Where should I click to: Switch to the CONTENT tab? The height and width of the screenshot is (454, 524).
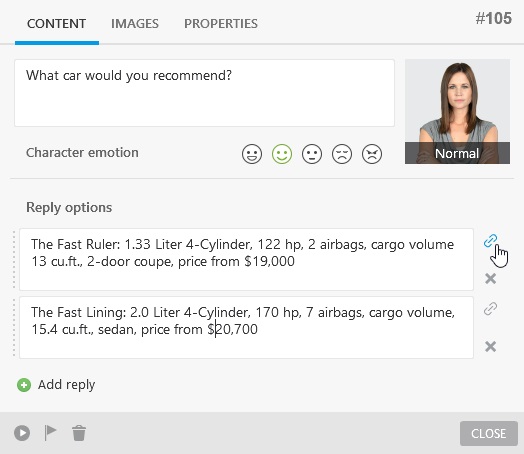tap(56, 24)
